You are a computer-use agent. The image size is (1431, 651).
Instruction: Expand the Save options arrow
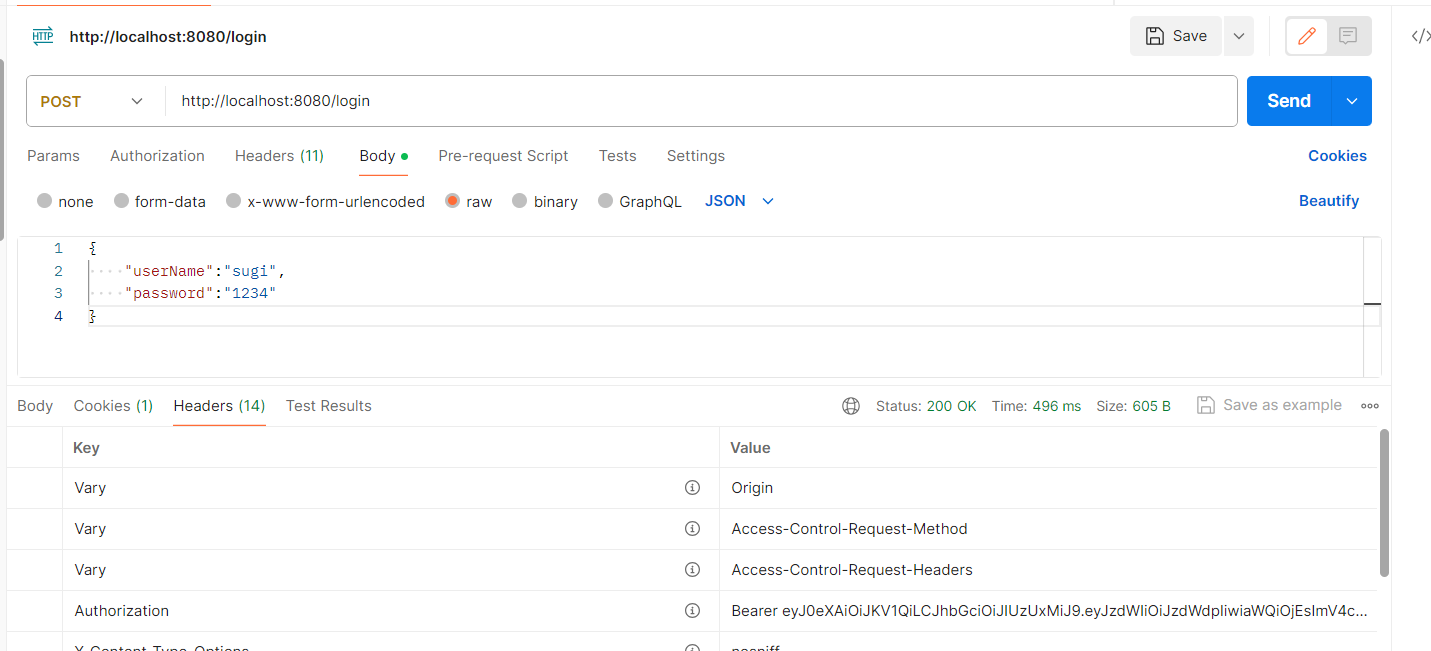click(x=1238, y=36)
